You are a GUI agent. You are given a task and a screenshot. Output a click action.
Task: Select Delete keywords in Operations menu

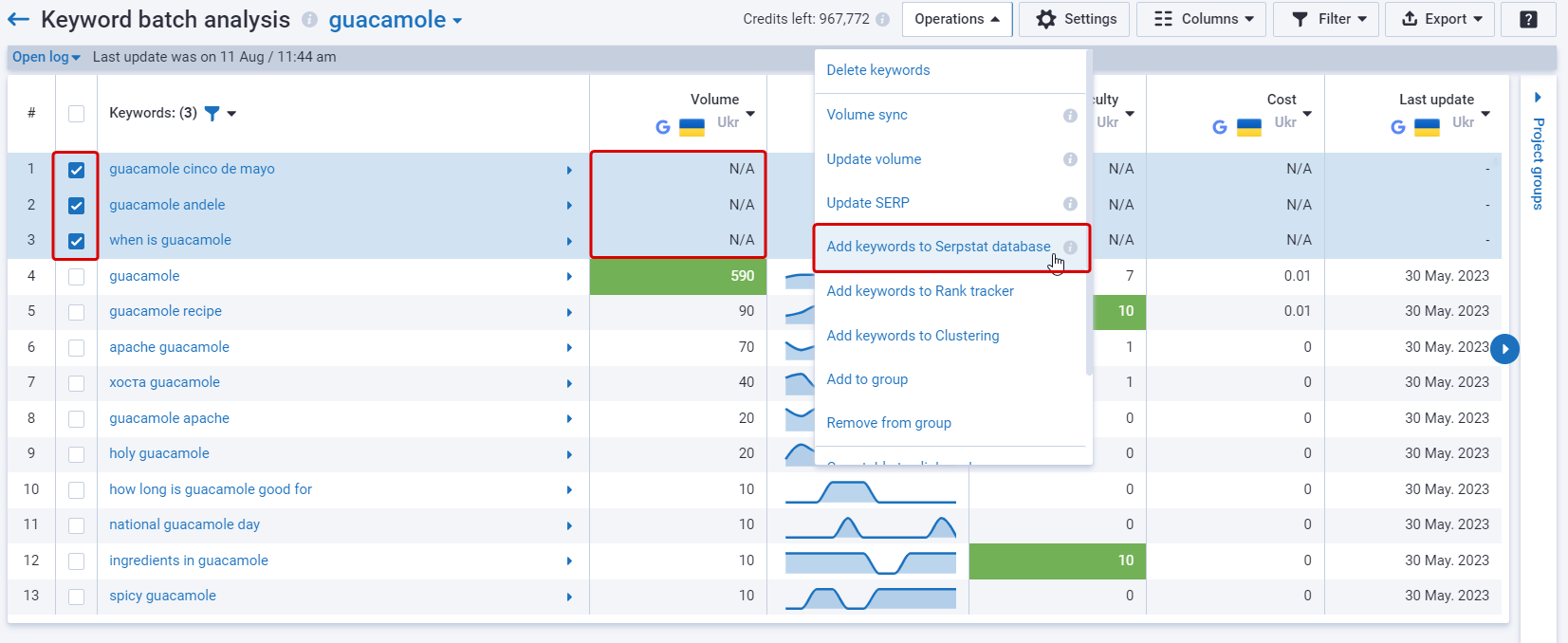point(878,70)
